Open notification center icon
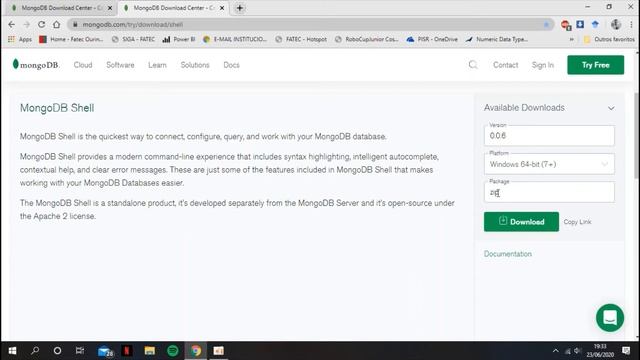 point(626,351)
